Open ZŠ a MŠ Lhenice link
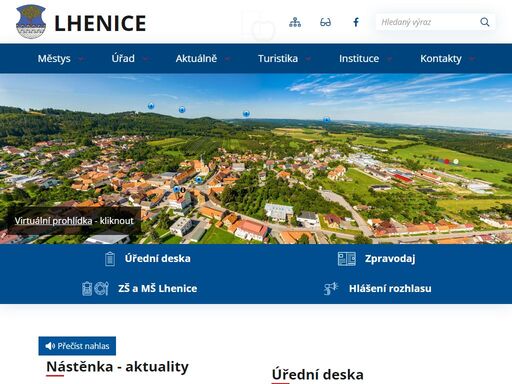 [158, 288]
